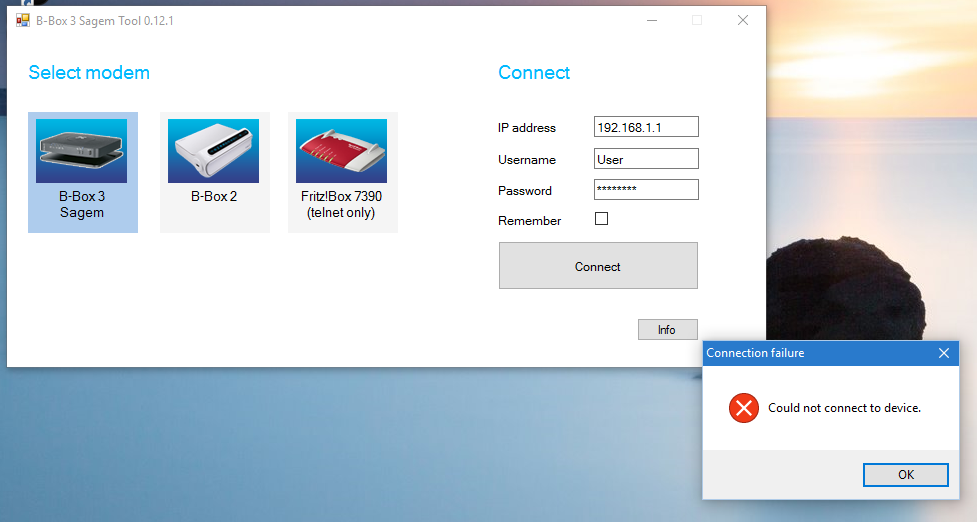Close the Connection failure dialog with X
977x522 pixels.
[943, 353]
